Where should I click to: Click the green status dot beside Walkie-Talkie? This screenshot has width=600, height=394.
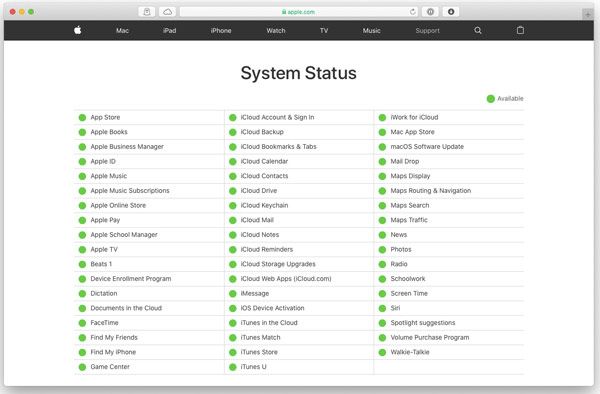click(x=382, y=352)
